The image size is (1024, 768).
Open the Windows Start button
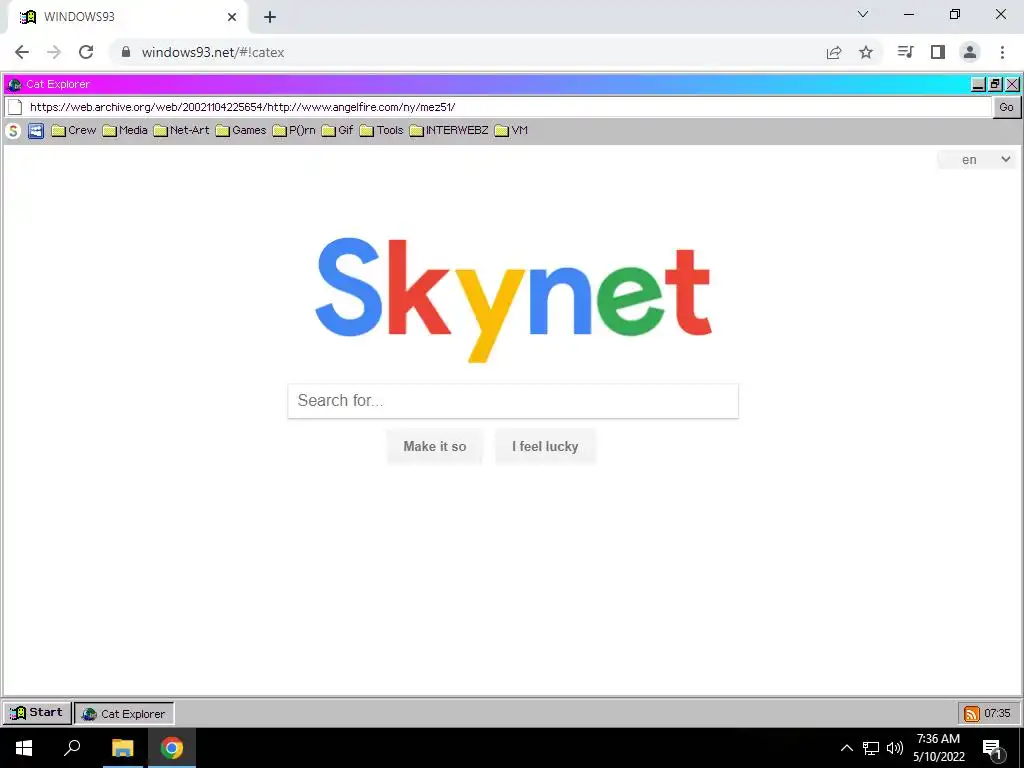pyautogui.click(x=24, y=748)
